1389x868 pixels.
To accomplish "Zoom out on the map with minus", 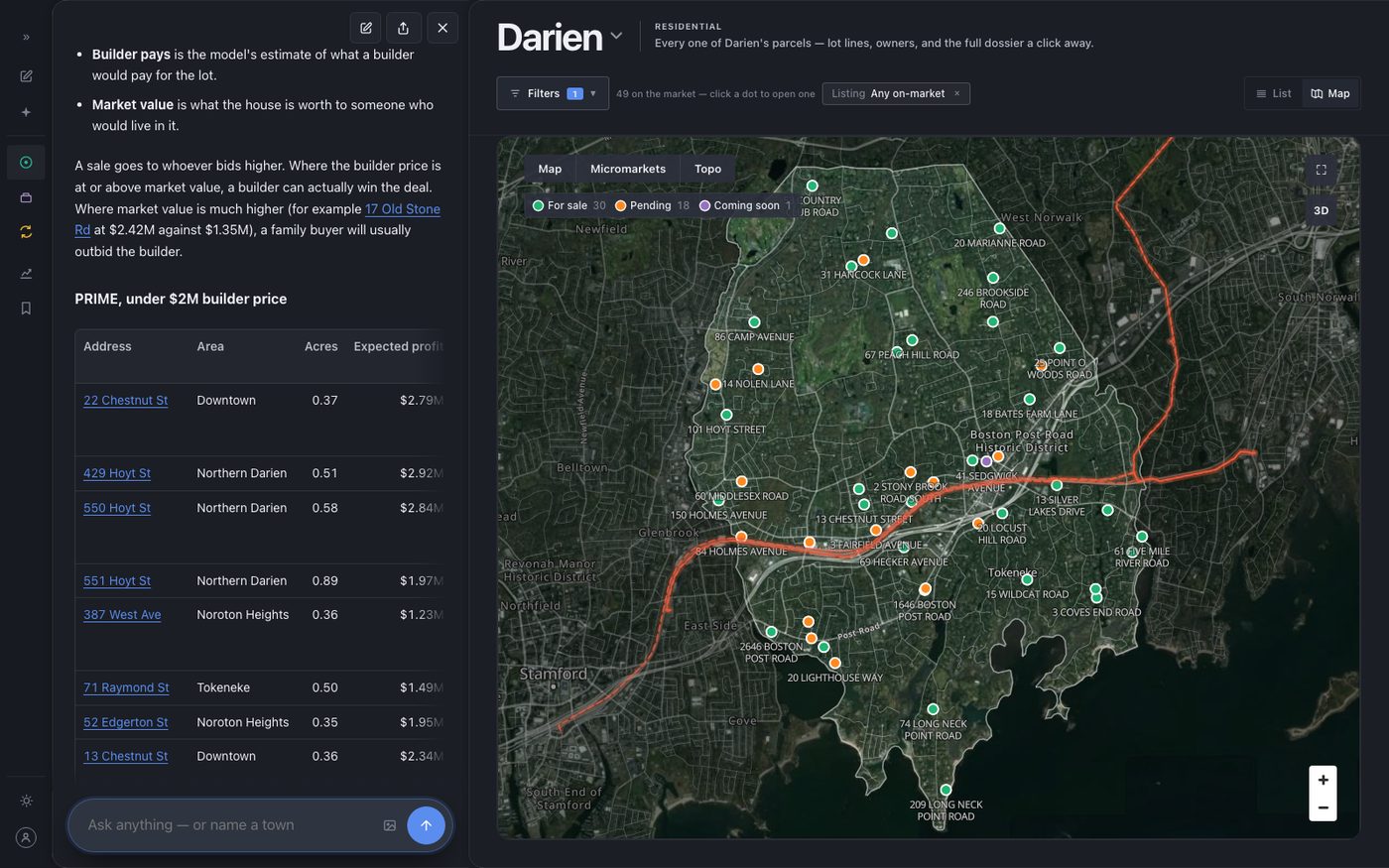I will [x=1323, y=807].
